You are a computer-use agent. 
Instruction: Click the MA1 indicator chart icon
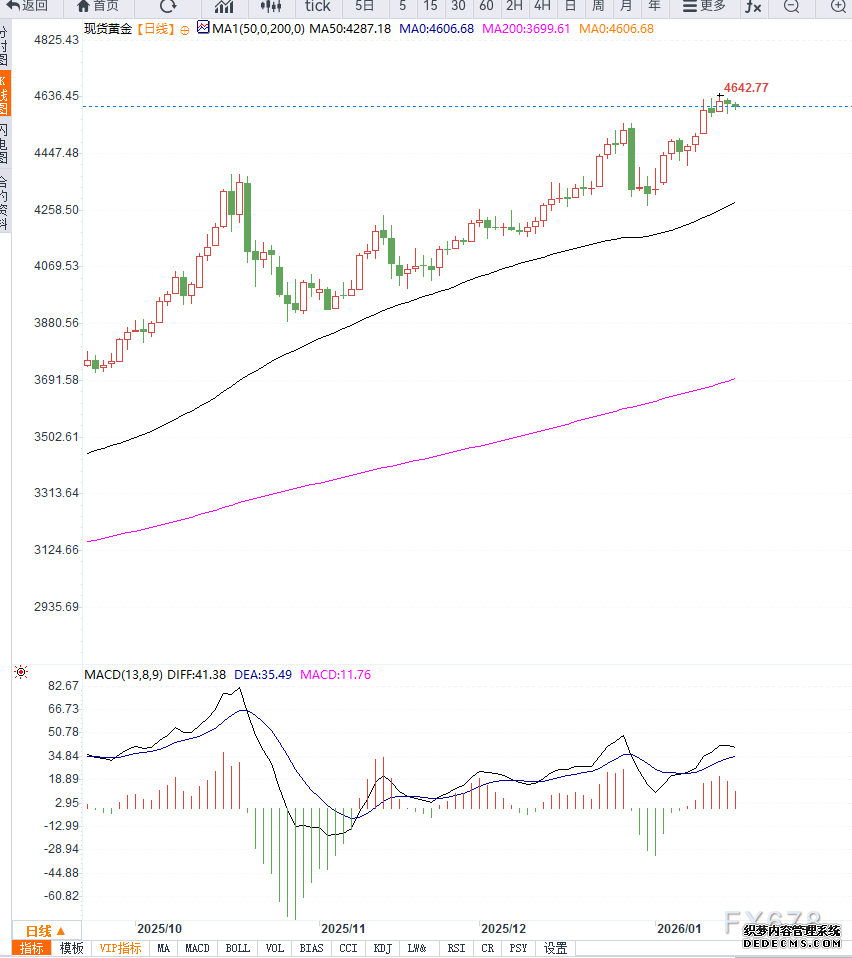[204, 28]
